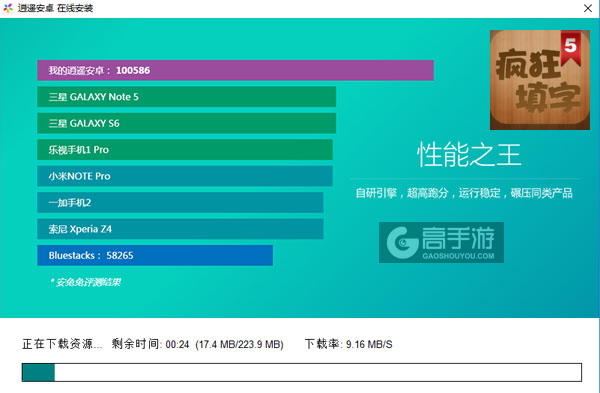Select the Bluestacks 58265 bar
The width and height of the screenshot is (600, 393).
[x=155, y=255]
